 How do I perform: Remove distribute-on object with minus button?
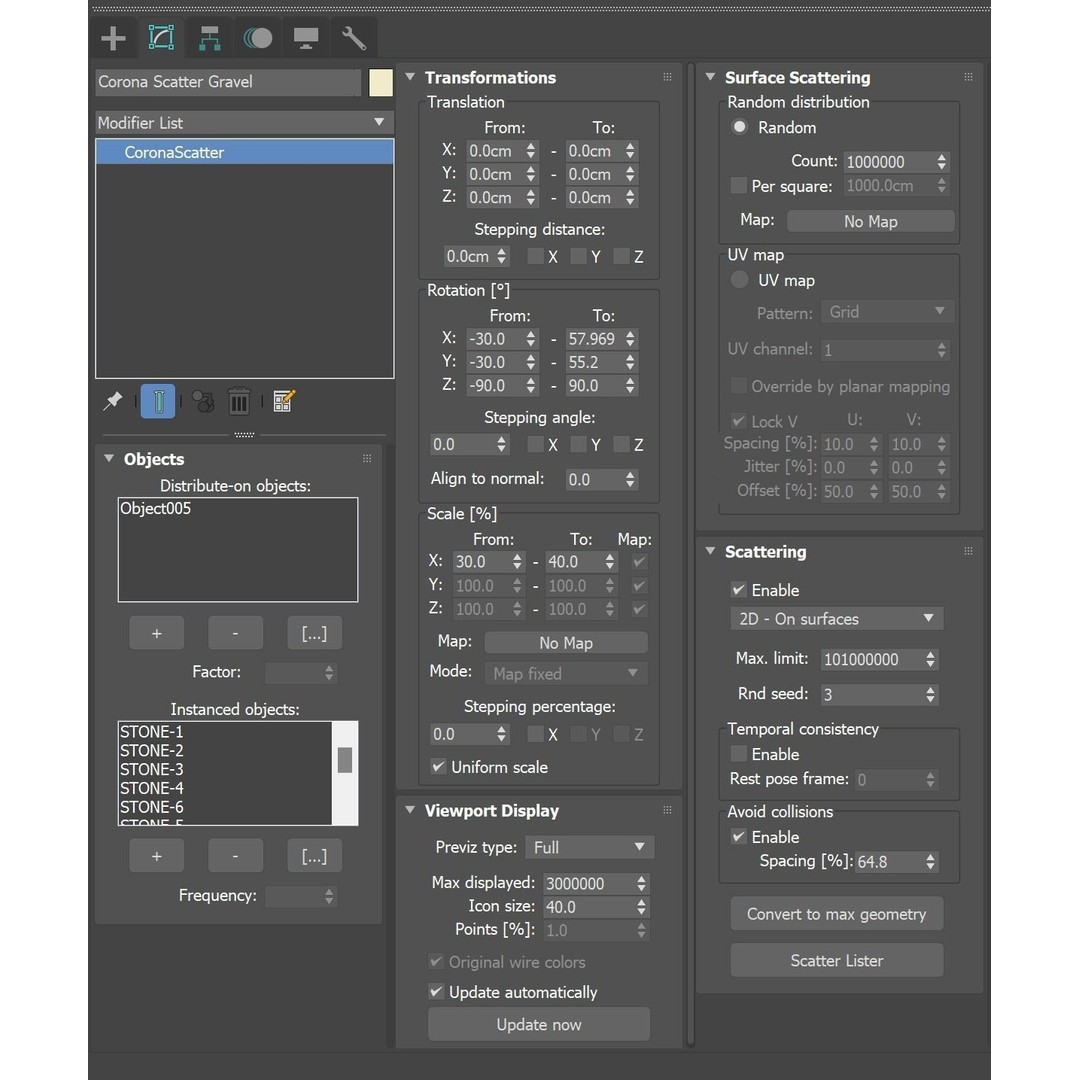coord(236,633)
